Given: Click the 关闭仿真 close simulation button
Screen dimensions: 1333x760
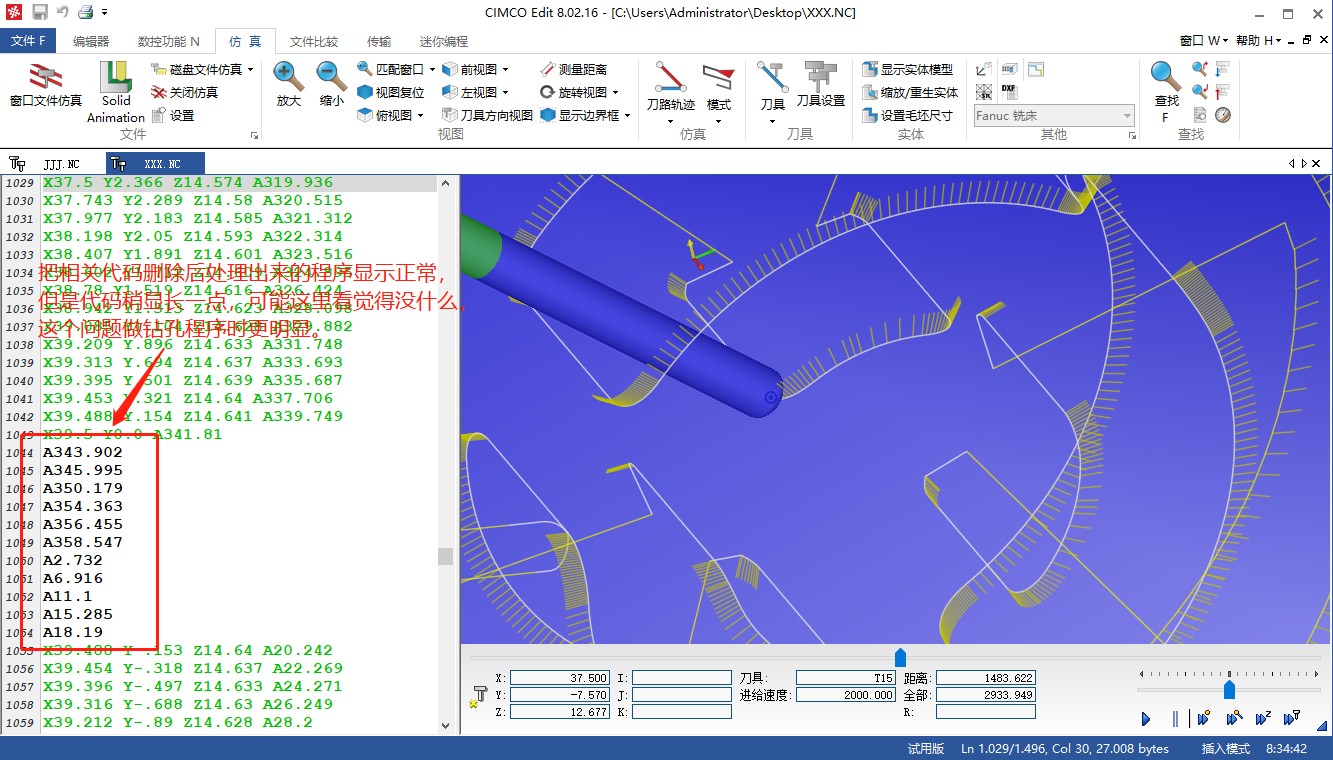Looking at the screenshot, I should pyautogui.click(x=184, y=92).
